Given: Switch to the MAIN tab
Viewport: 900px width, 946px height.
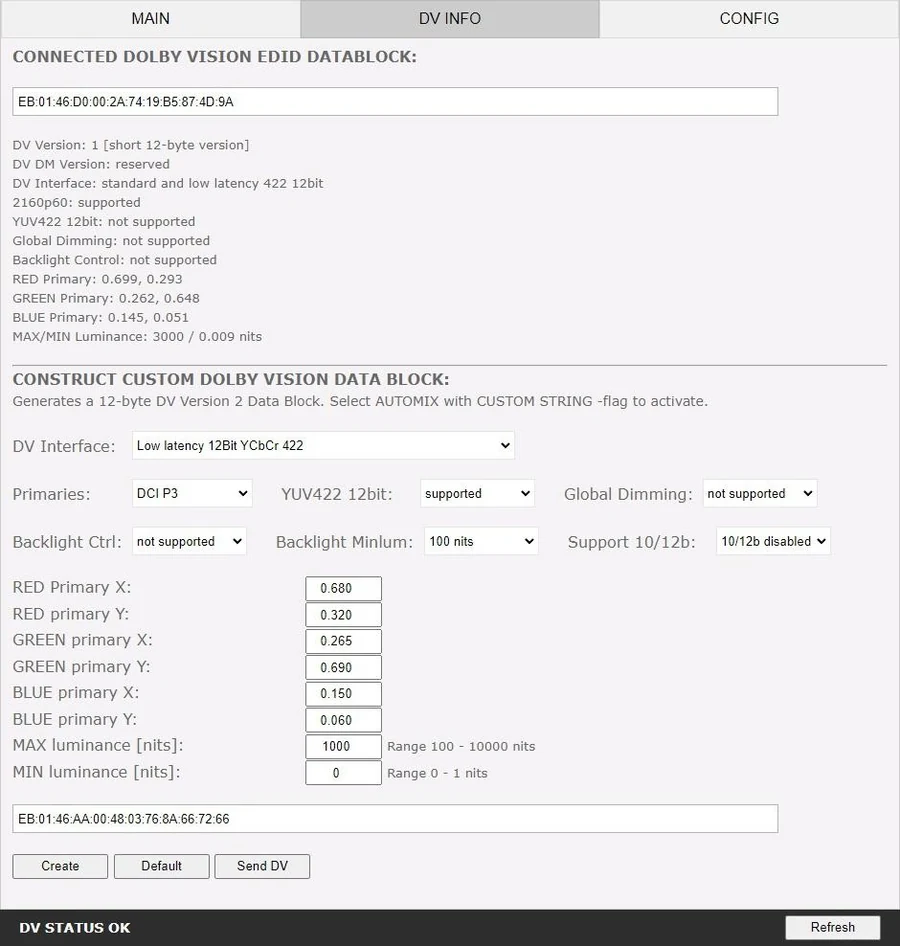Looking at the screenshot, I should tap(150, 19).
